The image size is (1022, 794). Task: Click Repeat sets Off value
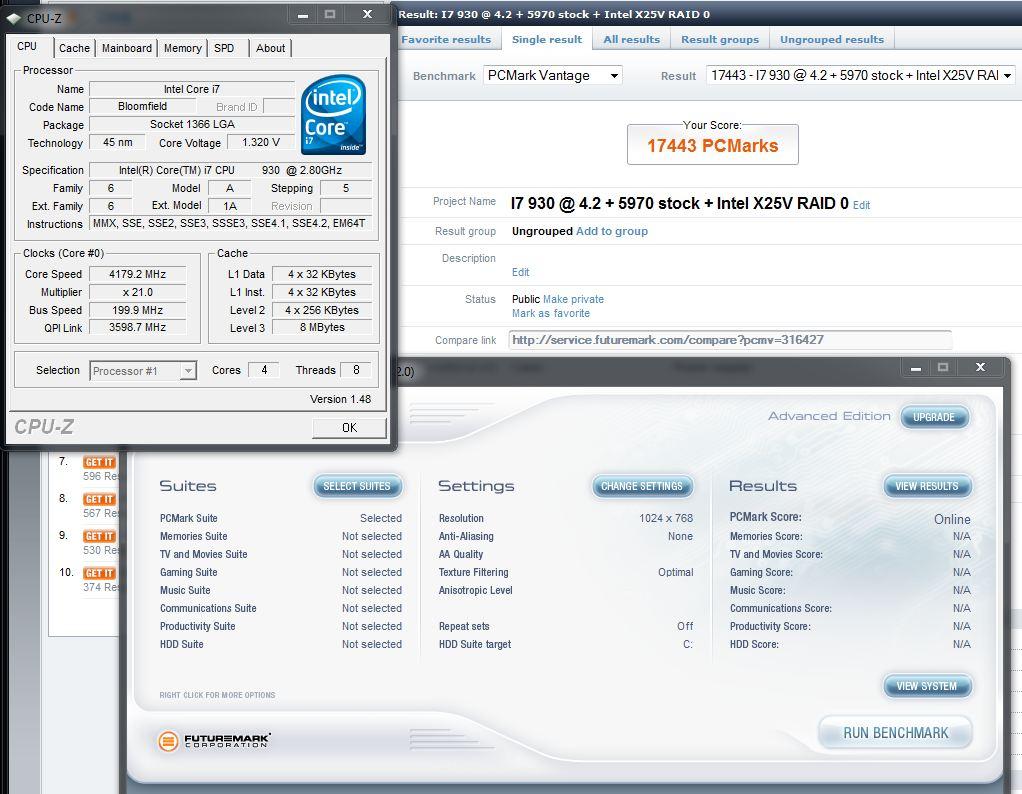685,626
